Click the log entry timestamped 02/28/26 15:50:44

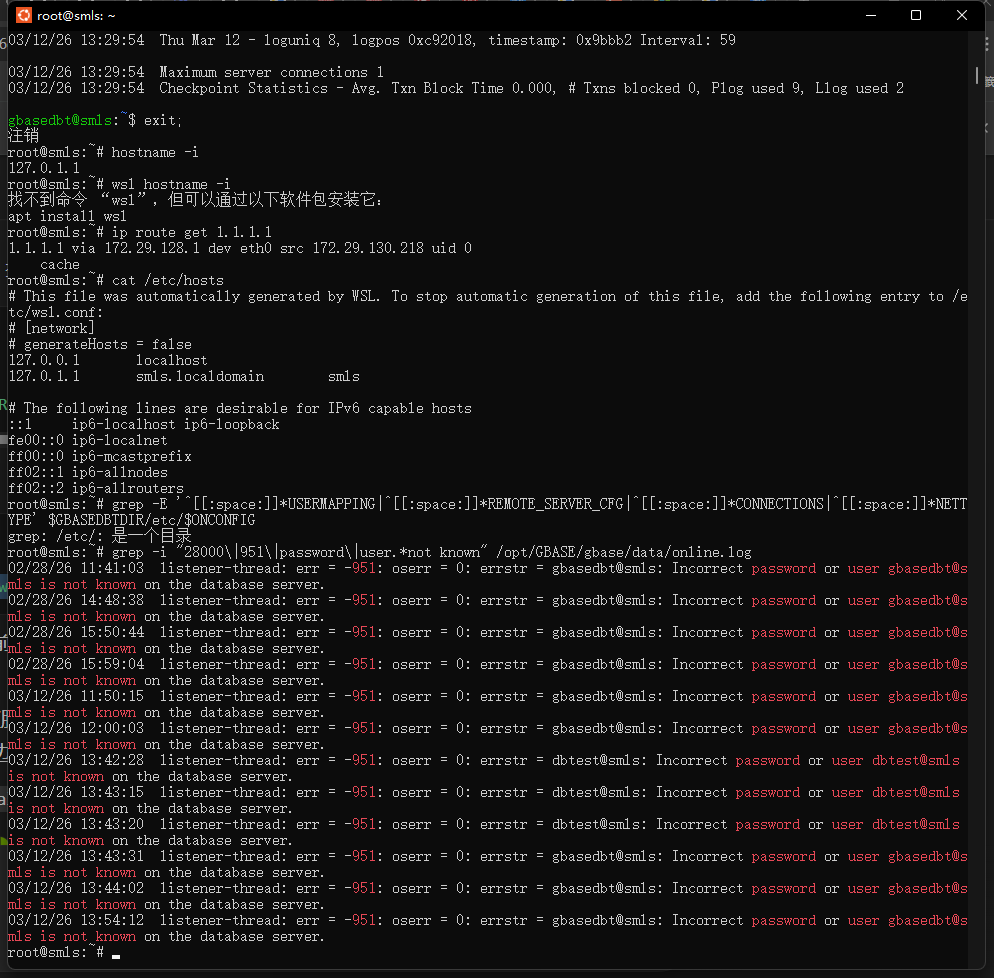click(x=487, y=640)
